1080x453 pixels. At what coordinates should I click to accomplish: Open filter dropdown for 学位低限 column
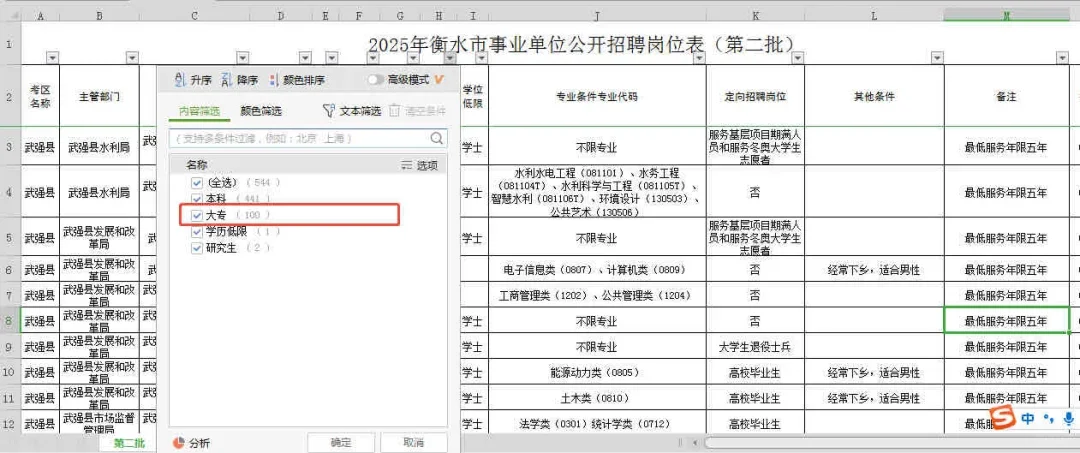coord(481,58)
